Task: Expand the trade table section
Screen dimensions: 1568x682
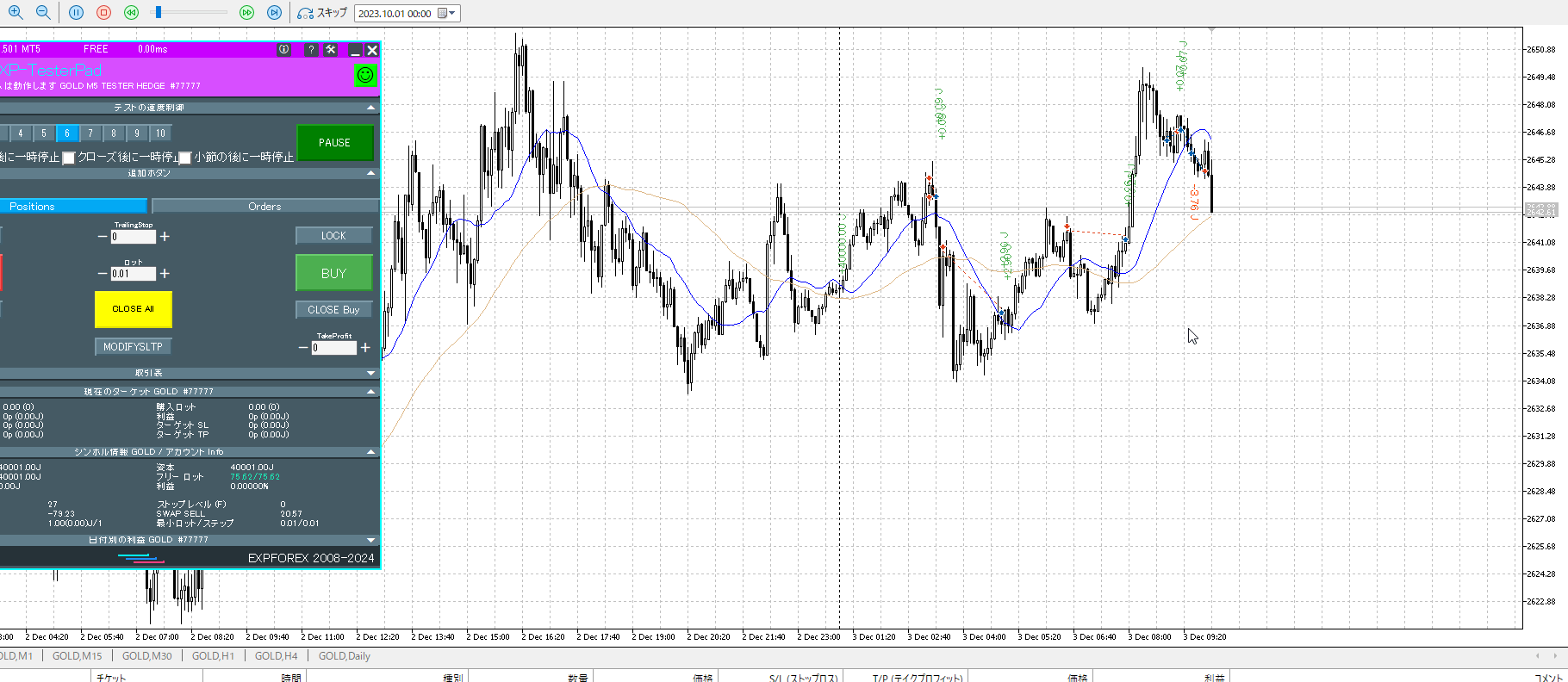Action: [x=371, y=373]
